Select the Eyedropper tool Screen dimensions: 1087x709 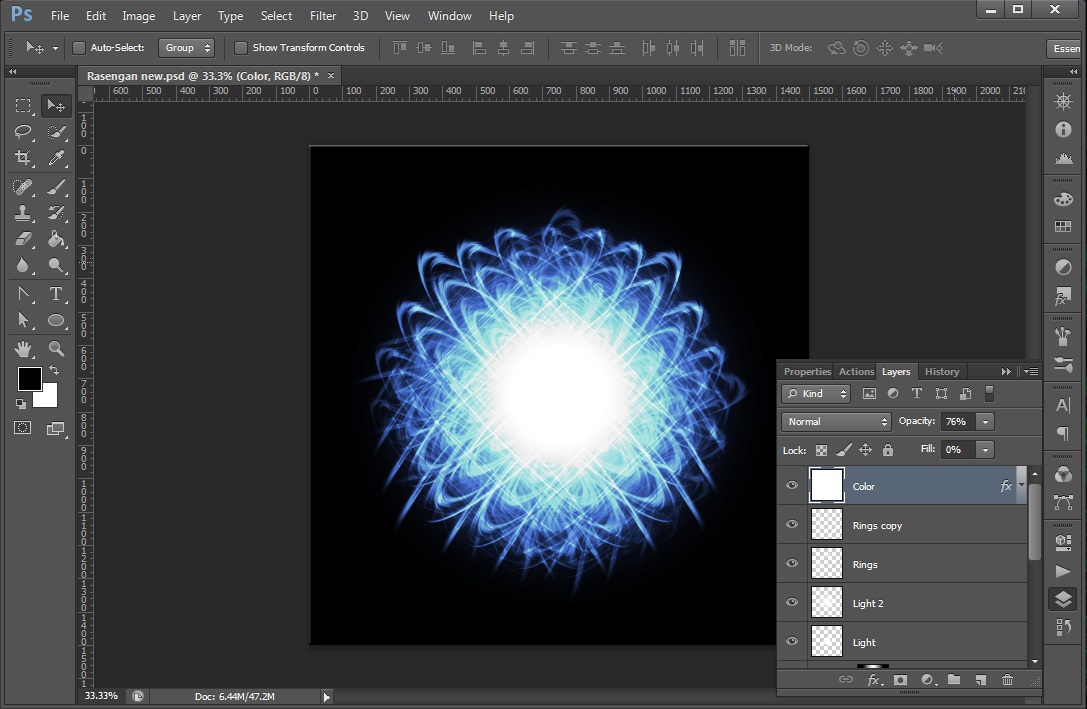coord(56,158)
